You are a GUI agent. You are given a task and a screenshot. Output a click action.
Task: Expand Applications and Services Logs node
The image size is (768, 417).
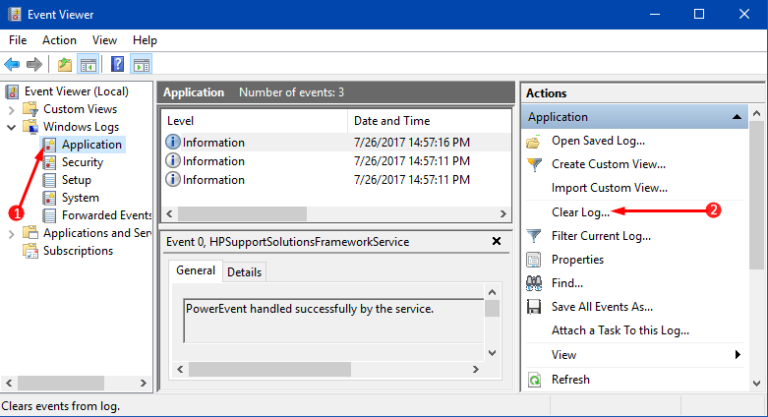11,234
